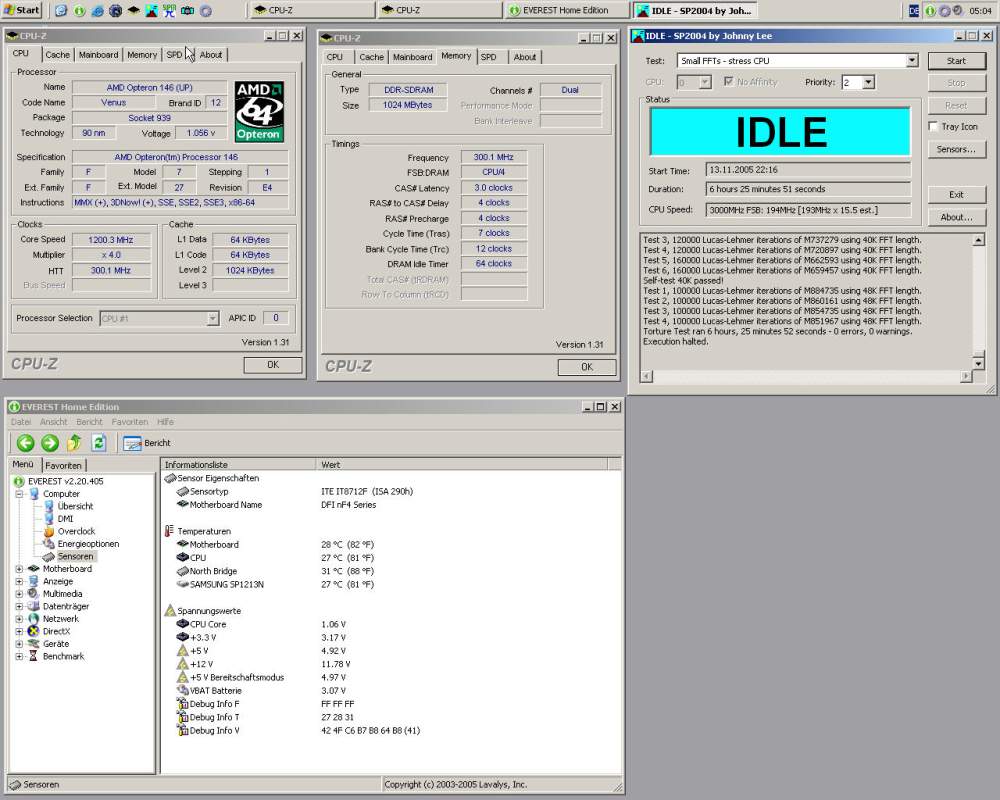Expand the DirectX tree node
The width and height of the screenshot is (1000, 800).
pos(19,631)
